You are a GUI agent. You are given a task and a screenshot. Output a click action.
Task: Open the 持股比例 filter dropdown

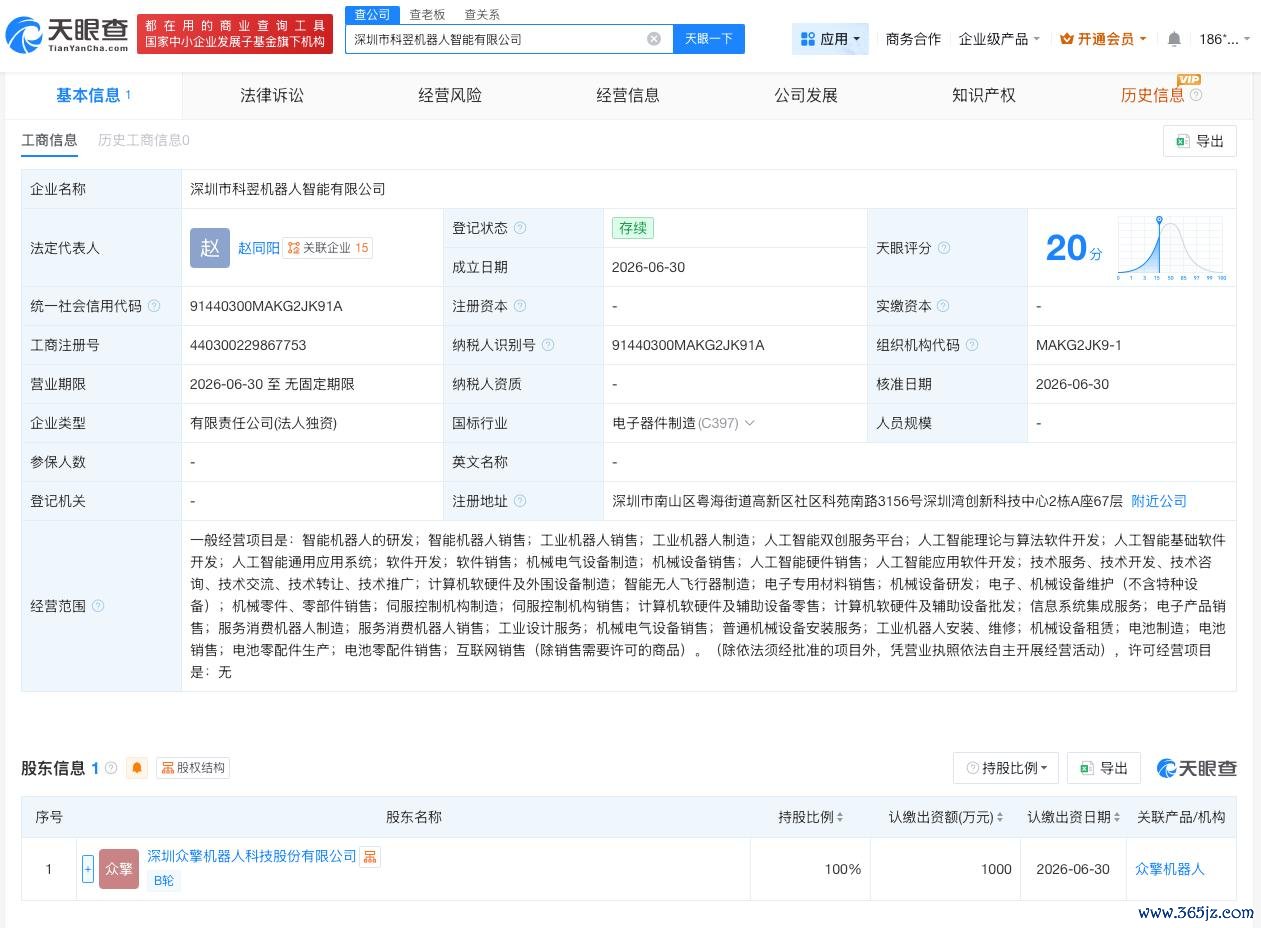pyautogui.click(x=1006, y=768)
